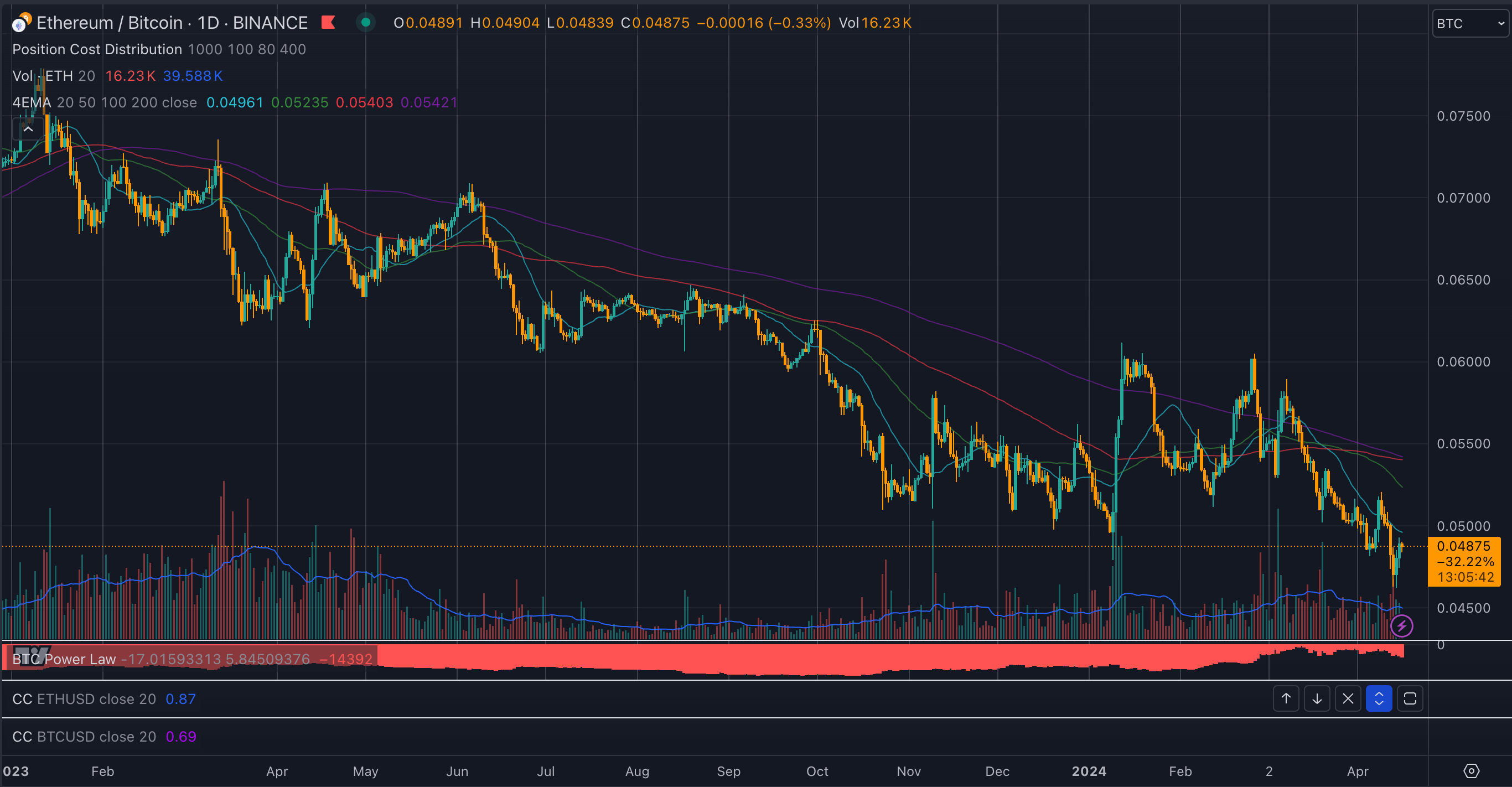Click the Apr label on the far right
Viewport: 1512px width, 787px height.
click(1358, 771)
